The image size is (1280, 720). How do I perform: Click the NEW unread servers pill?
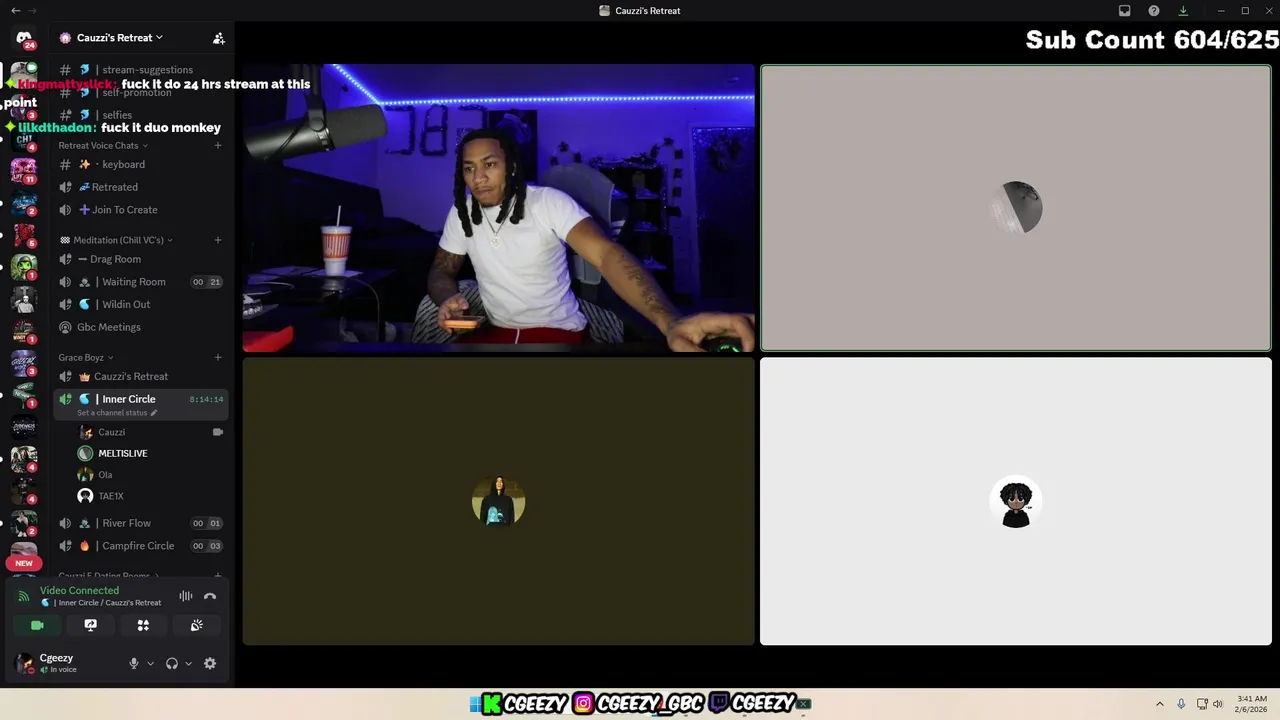[x=24, y=563]
